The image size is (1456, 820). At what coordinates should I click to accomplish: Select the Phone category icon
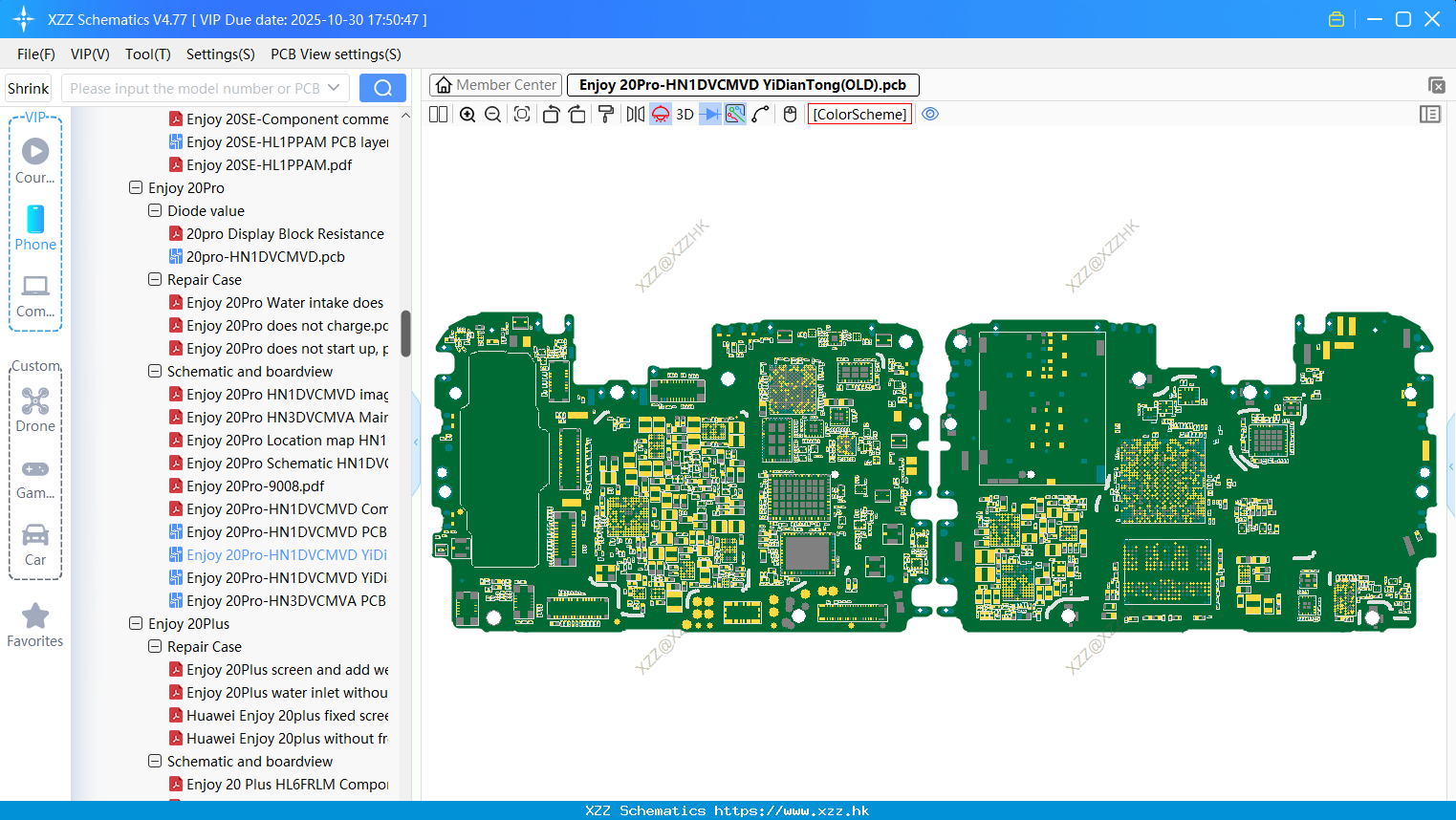pos(35,227)
